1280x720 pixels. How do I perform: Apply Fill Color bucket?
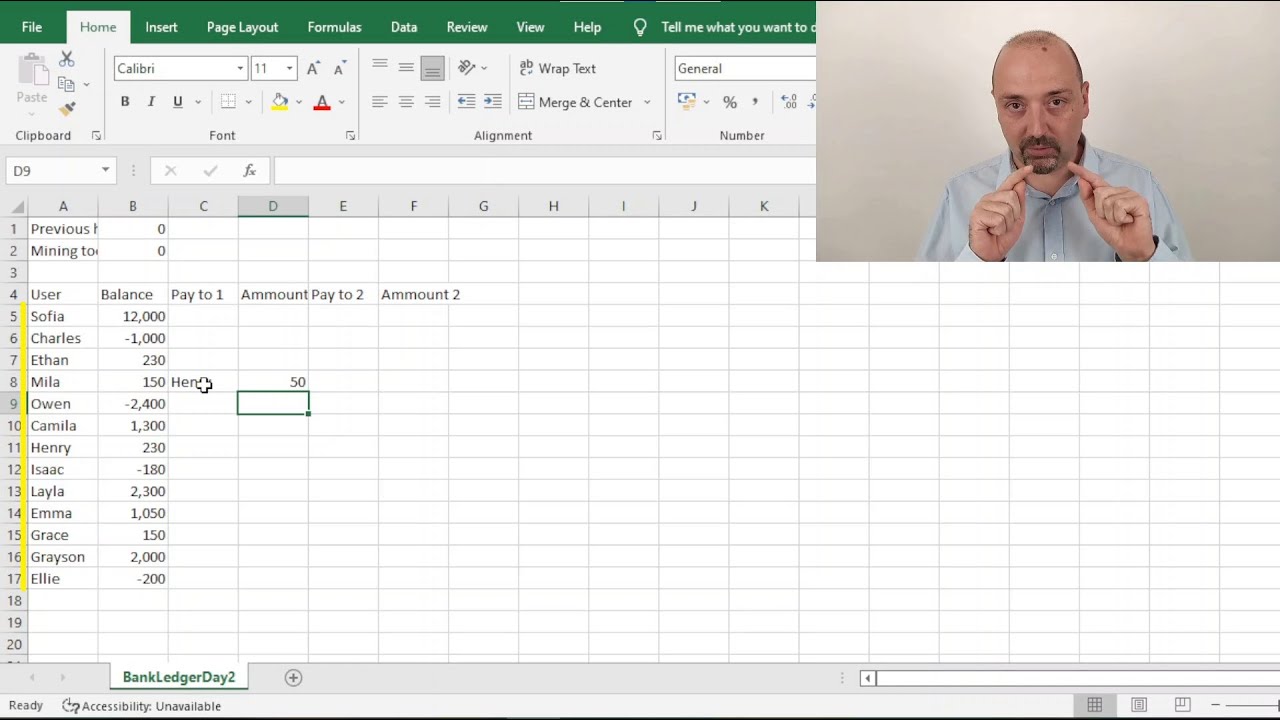coord(280,102)
